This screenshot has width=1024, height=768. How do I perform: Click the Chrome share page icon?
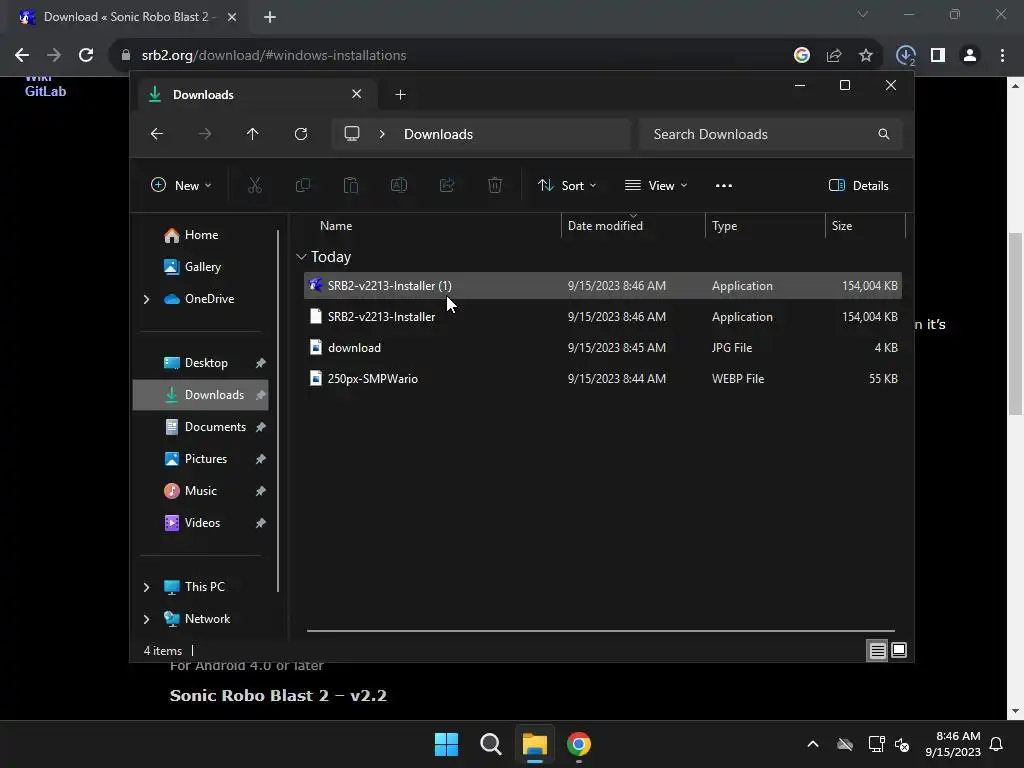tap(834, 56)
